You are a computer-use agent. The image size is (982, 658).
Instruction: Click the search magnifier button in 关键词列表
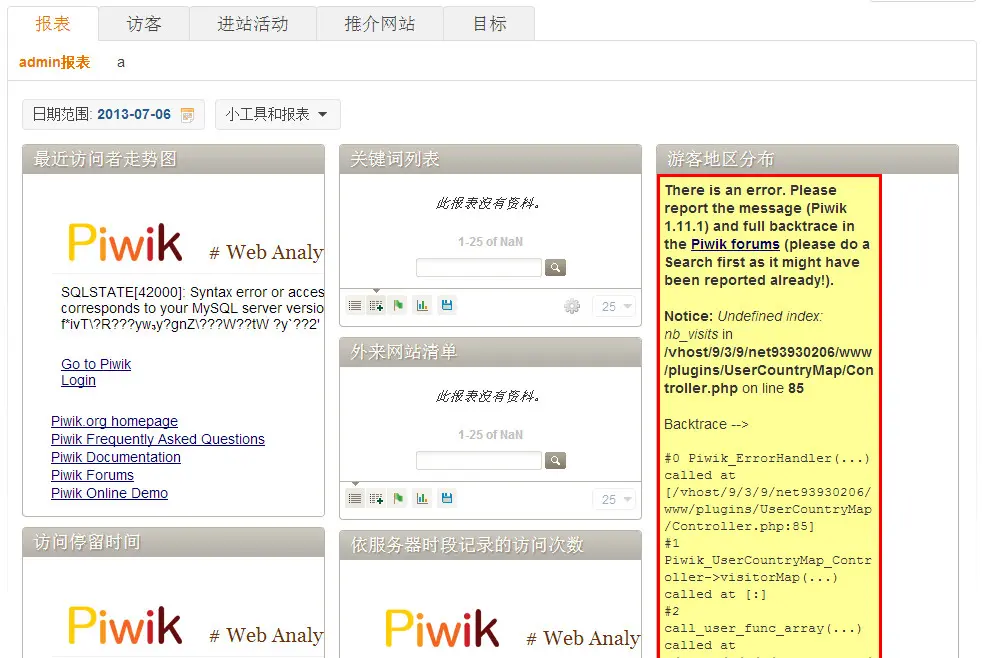pos(556,267)
